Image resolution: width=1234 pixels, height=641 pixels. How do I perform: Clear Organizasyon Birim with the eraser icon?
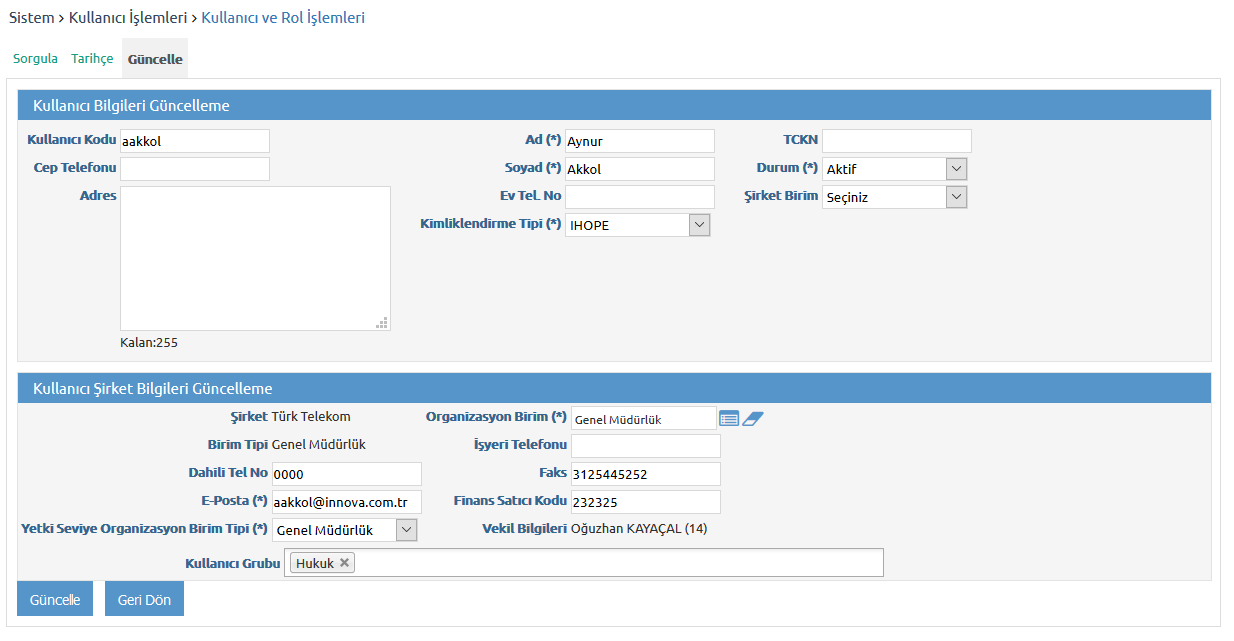tap(753, 419)
